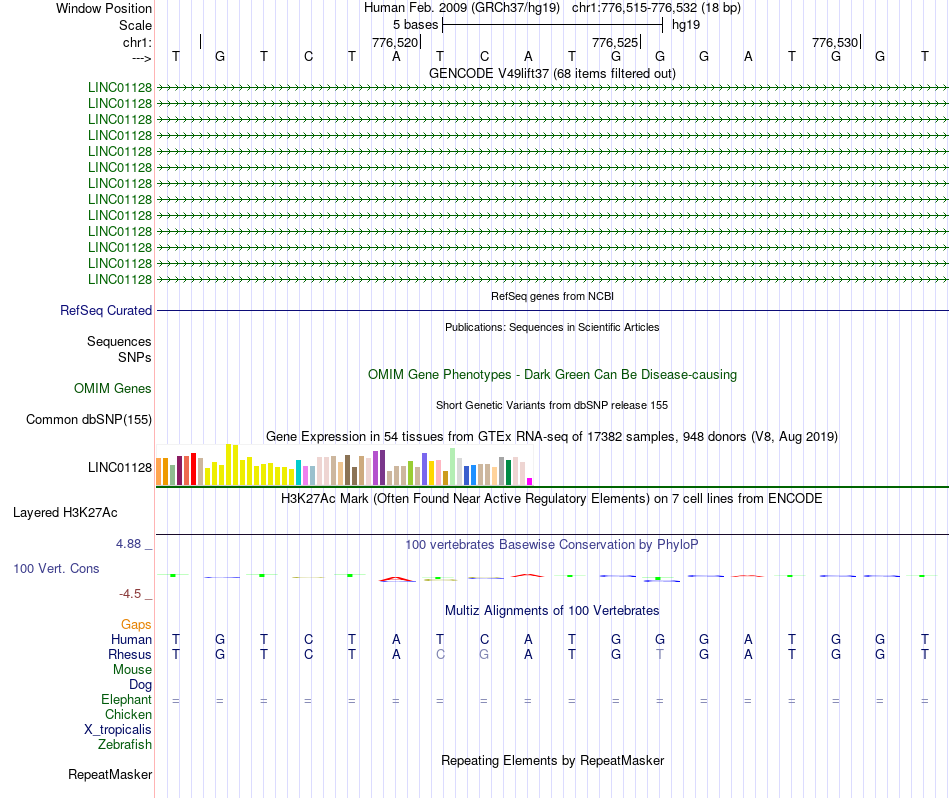Open the Common dbSNP(155) track label

88,419
